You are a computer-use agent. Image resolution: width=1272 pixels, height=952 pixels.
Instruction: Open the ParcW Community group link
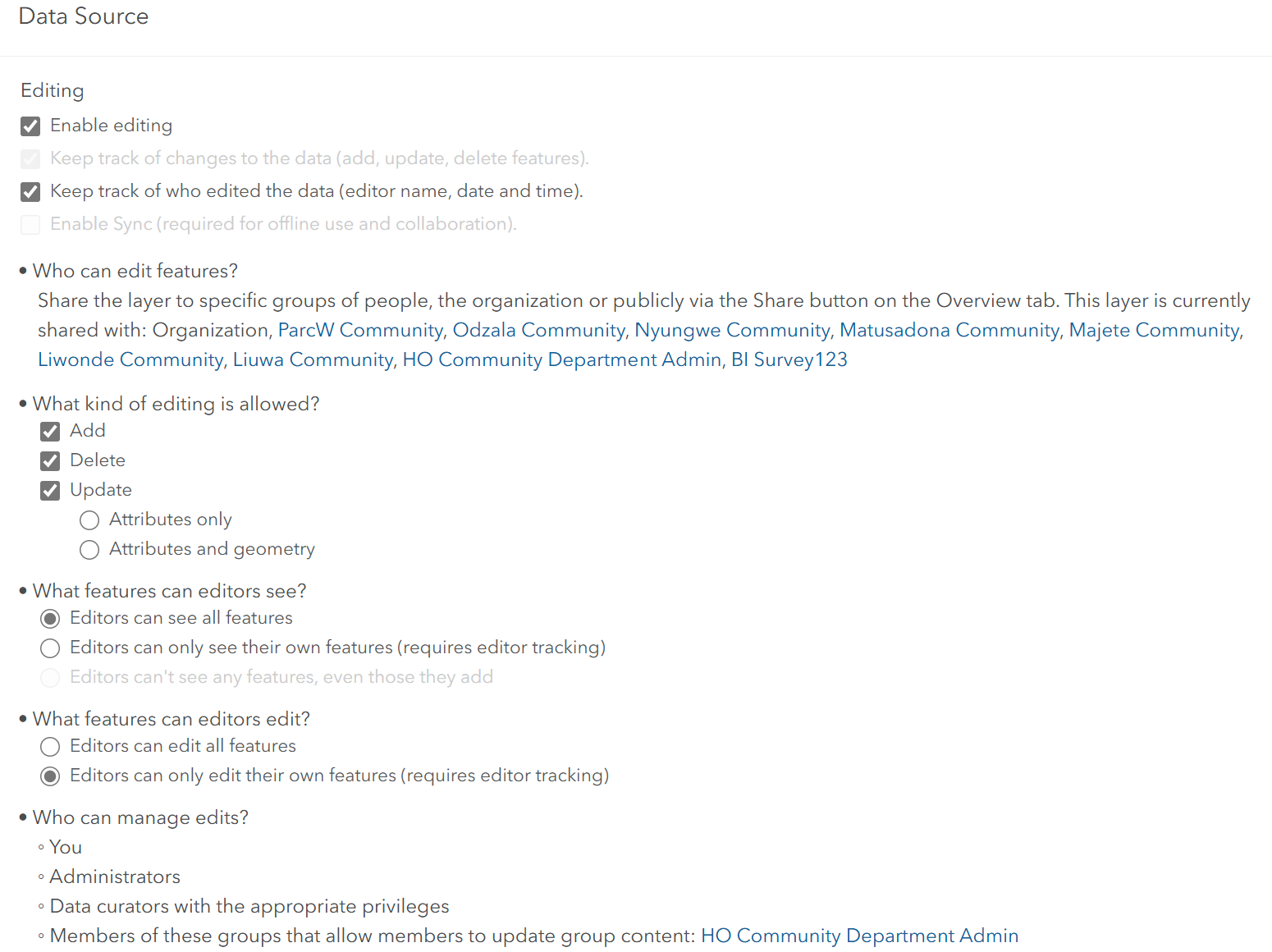pos(359,330)
